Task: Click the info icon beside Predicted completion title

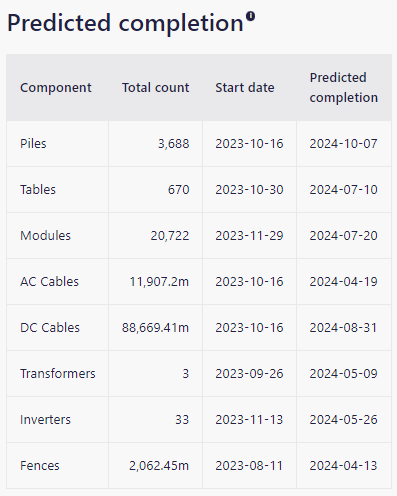Action: [x=250, y=16]
